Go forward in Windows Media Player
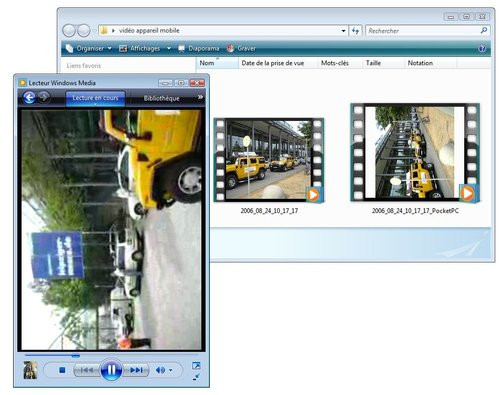 pos(44,97)
